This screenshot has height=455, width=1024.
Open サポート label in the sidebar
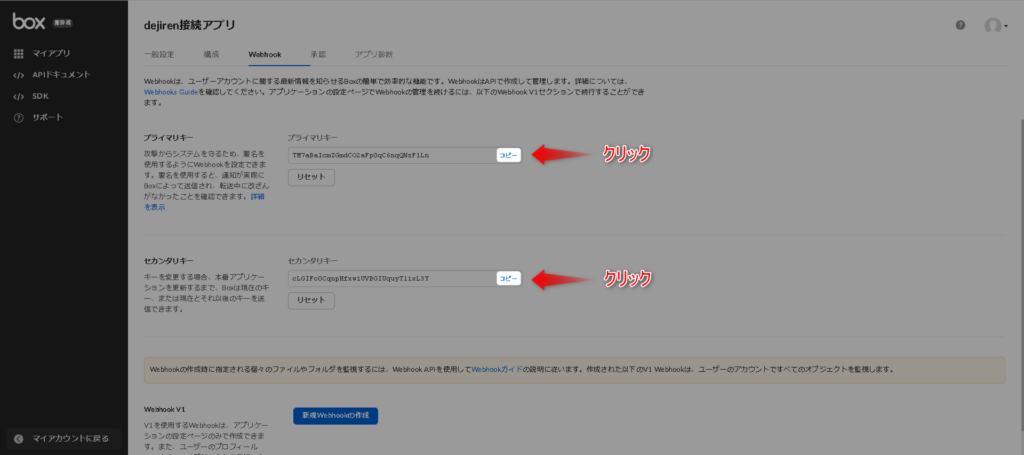tap(48, 118)
